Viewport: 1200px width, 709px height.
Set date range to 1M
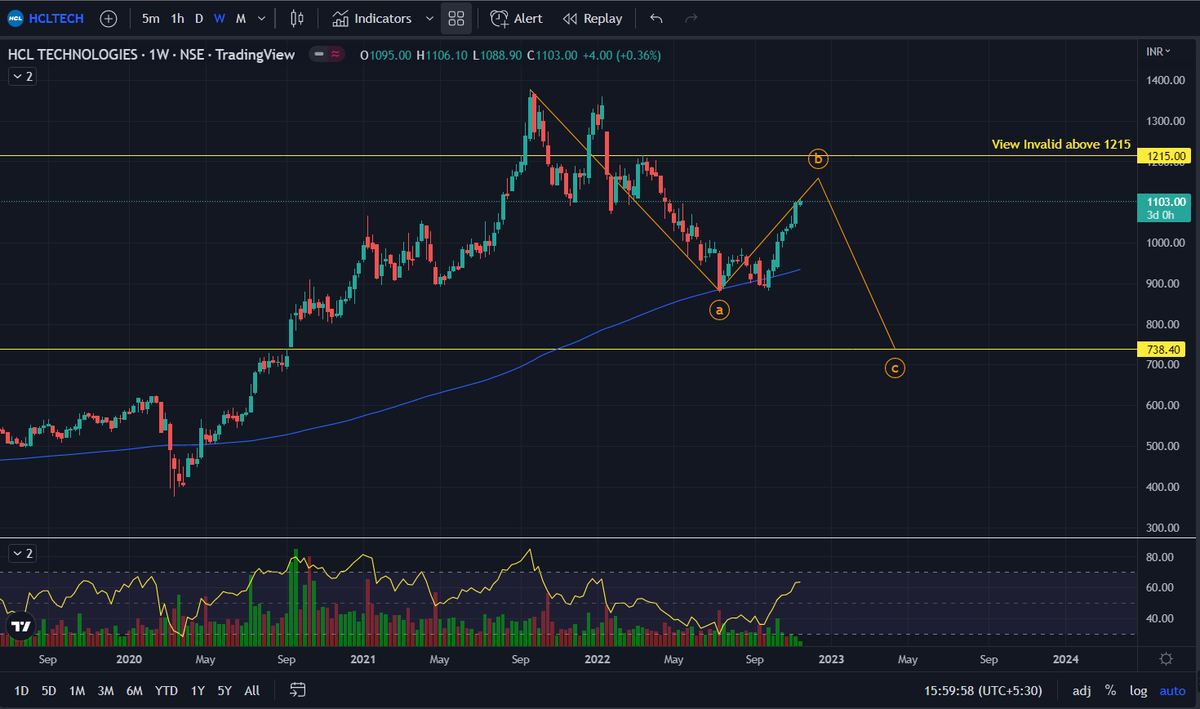point(77,690)
